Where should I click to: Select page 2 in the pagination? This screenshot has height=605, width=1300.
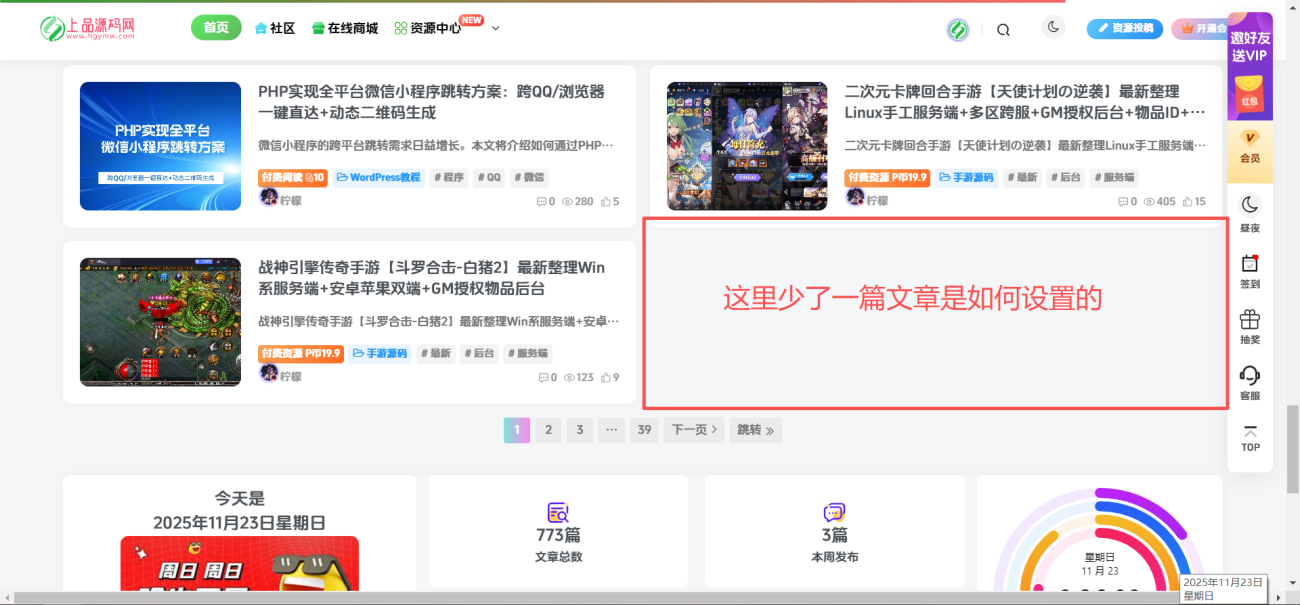(x=548, y=429)
